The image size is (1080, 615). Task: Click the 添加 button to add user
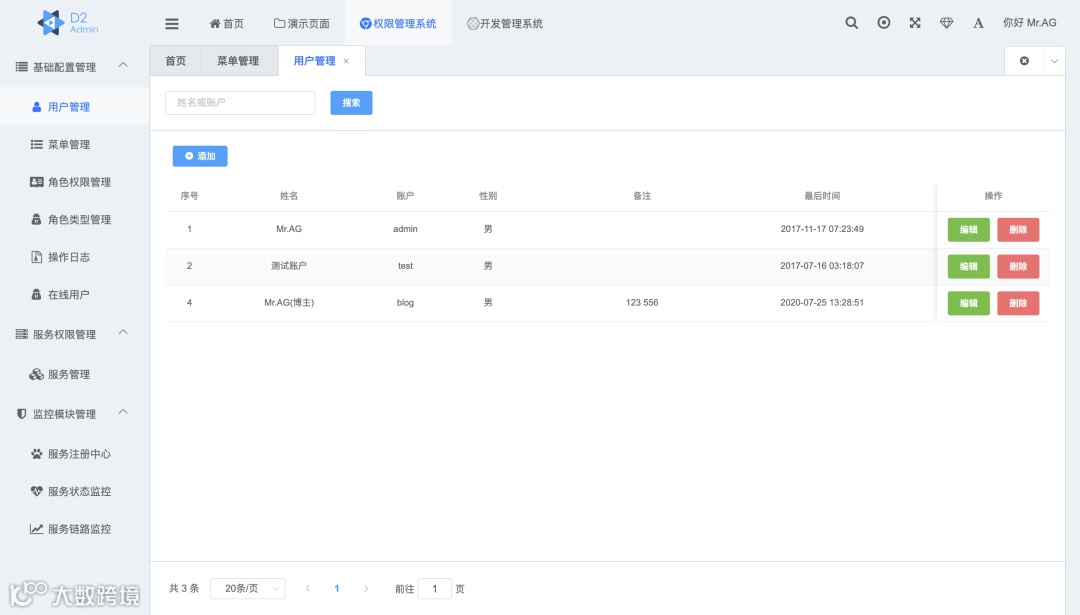tap(200, 156)
